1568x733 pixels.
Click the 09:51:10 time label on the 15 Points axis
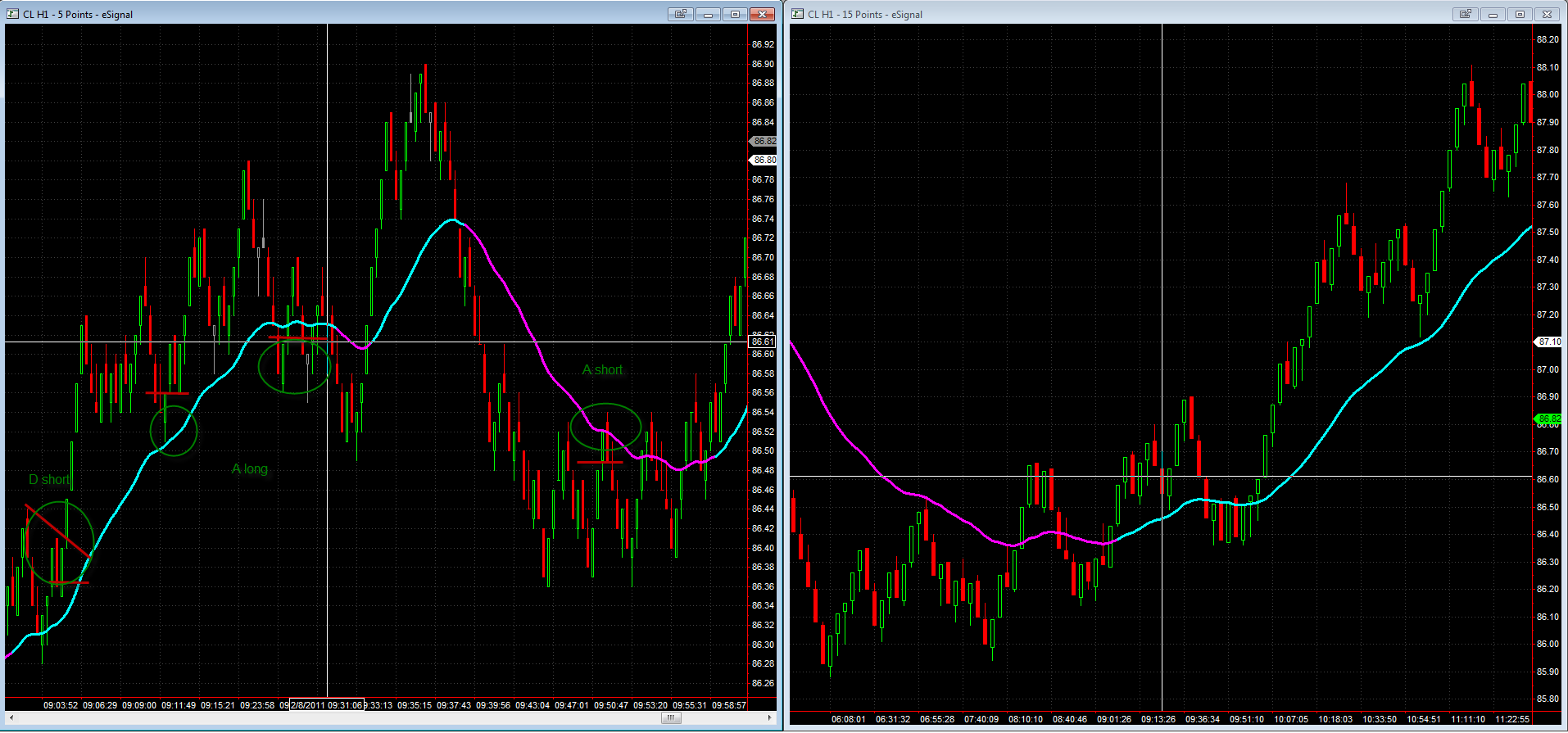(1247, 719)
